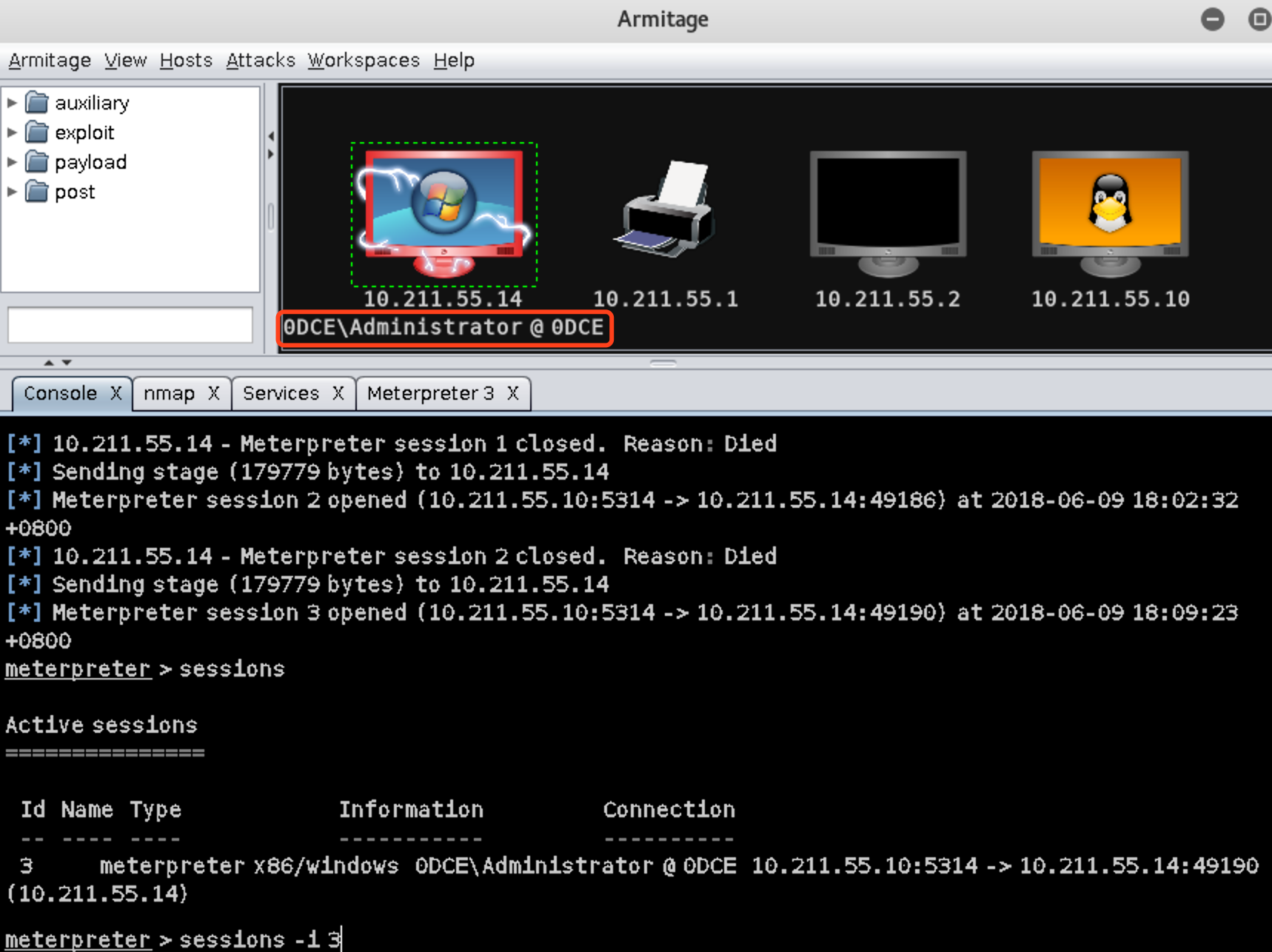The image size is (1272, 952).
Task: Expand the auxiliary module tree
Action: click(x=12, y=102)
